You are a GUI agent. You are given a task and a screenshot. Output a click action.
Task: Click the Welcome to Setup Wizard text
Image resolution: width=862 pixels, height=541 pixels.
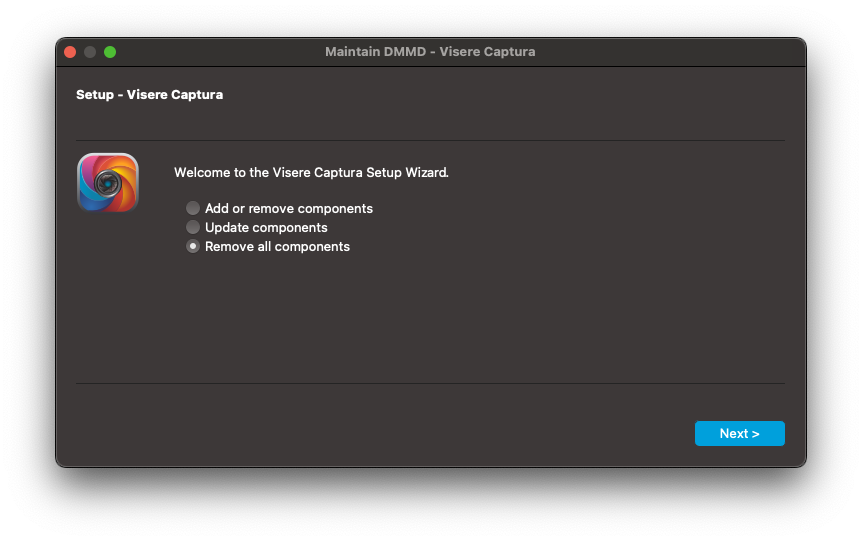click(x=311, y=173)
